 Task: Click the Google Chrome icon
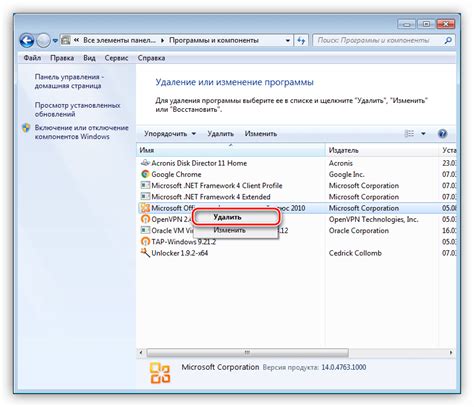pyautogui.click(x=145, y=174)
